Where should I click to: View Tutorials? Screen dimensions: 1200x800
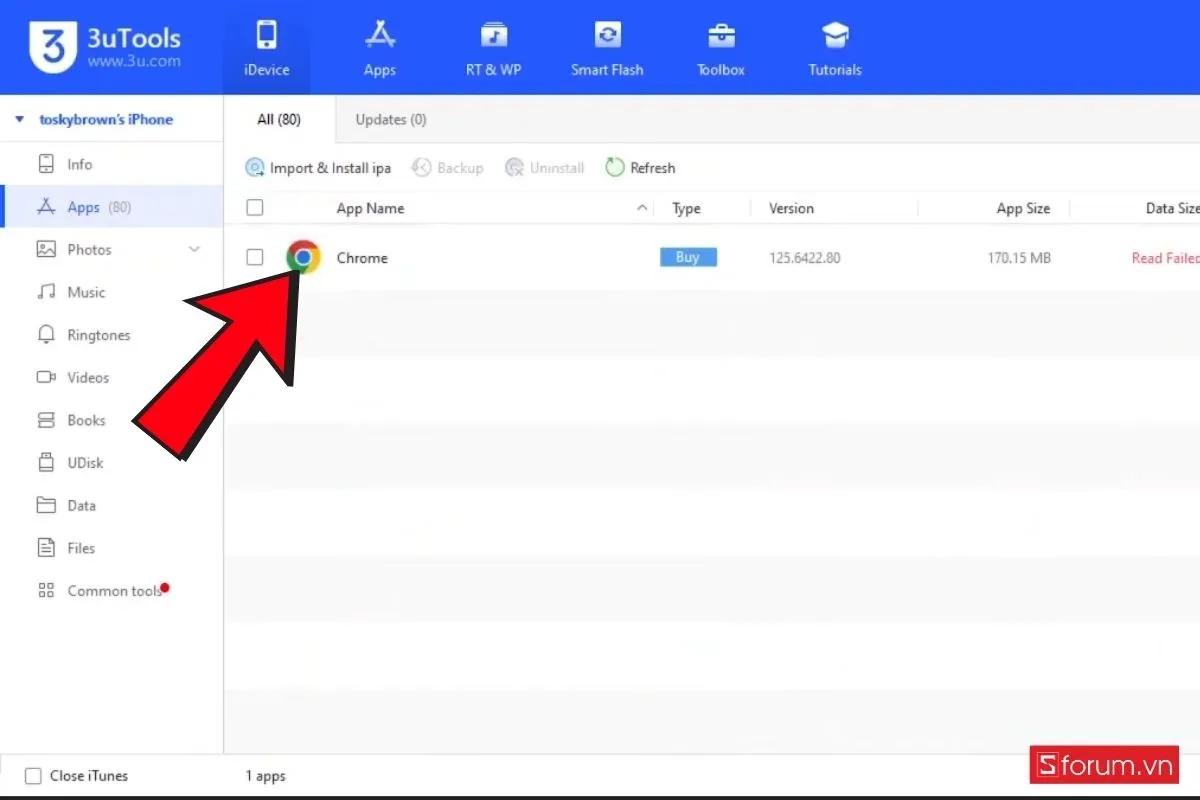point(833,47)
